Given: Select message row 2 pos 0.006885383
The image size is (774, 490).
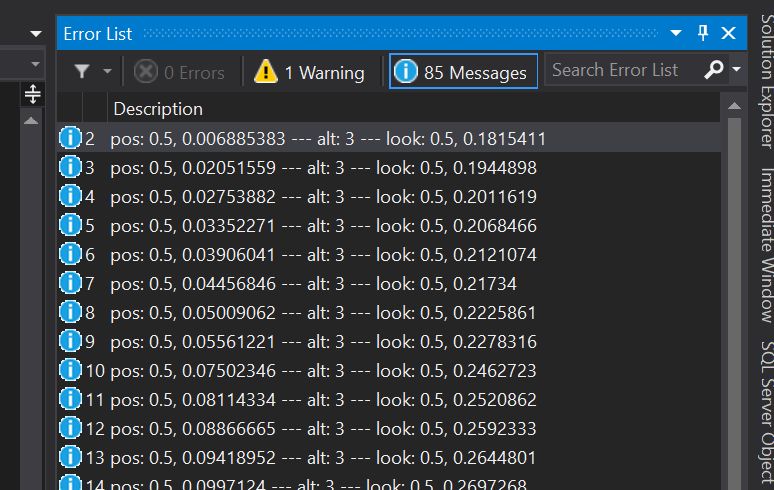Looking at the screenshot, I should pos(389,139).
